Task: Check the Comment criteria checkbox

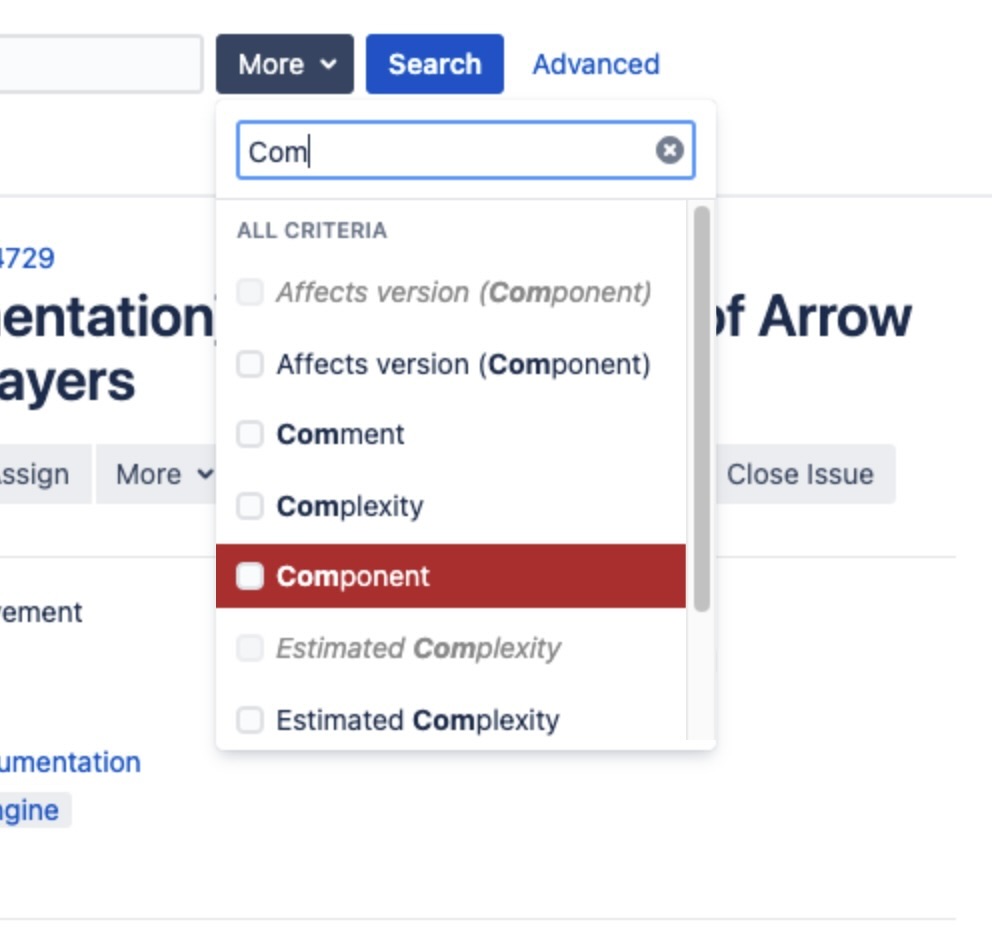Action: tap(249, 434)
